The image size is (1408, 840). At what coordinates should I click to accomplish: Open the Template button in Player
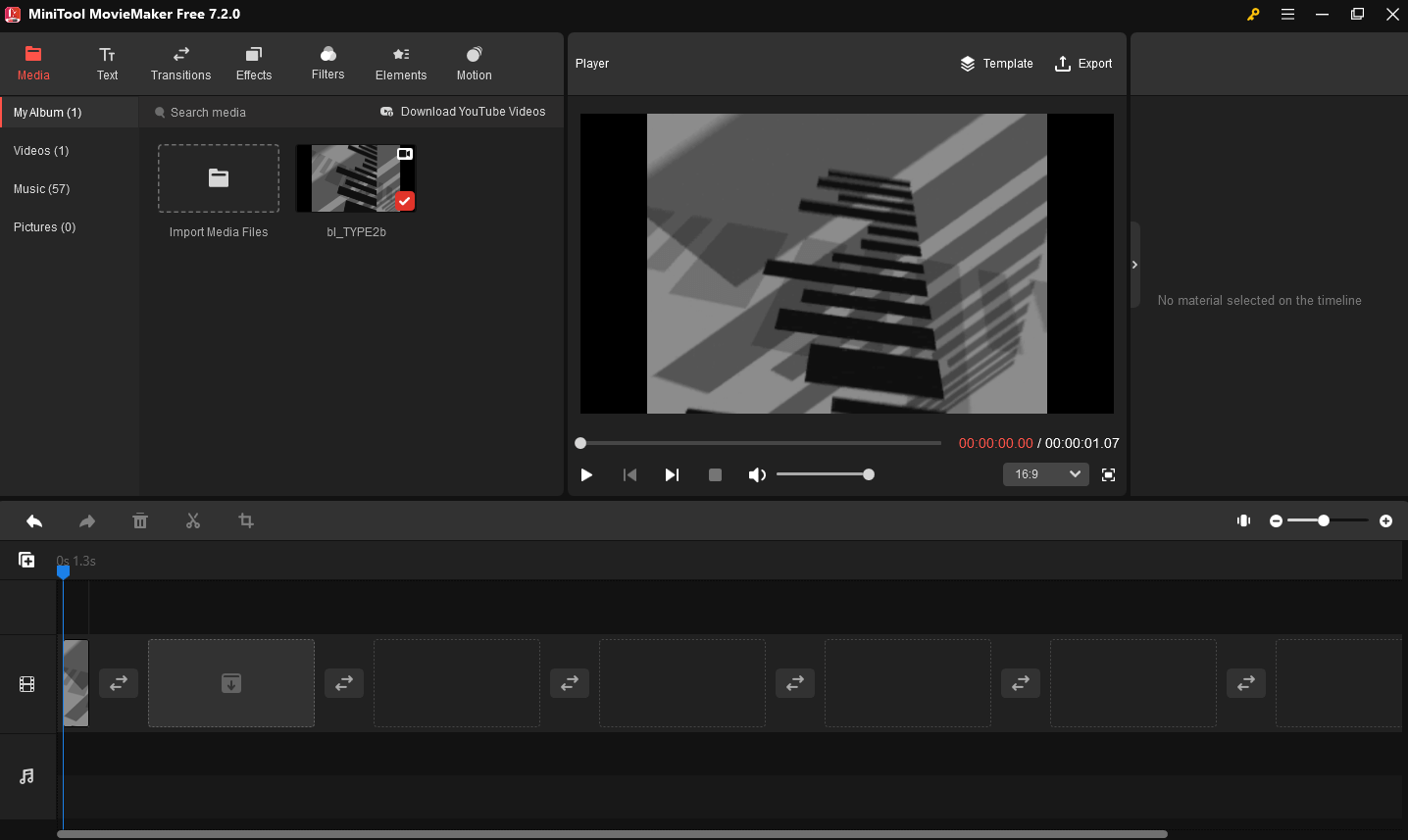996,64
